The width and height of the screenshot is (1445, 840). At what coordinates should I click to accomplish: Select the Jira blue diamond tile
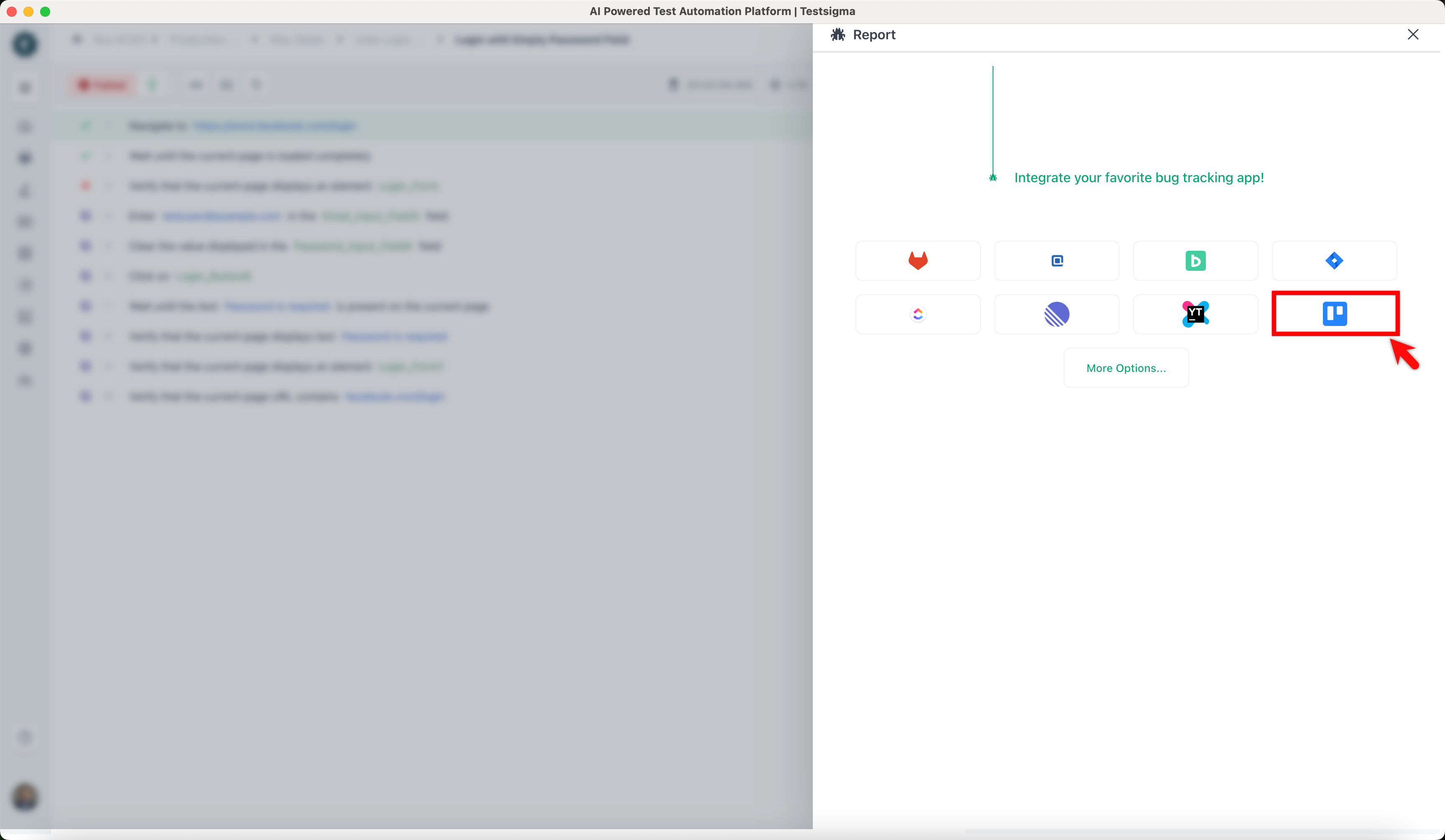[1334, 261]
